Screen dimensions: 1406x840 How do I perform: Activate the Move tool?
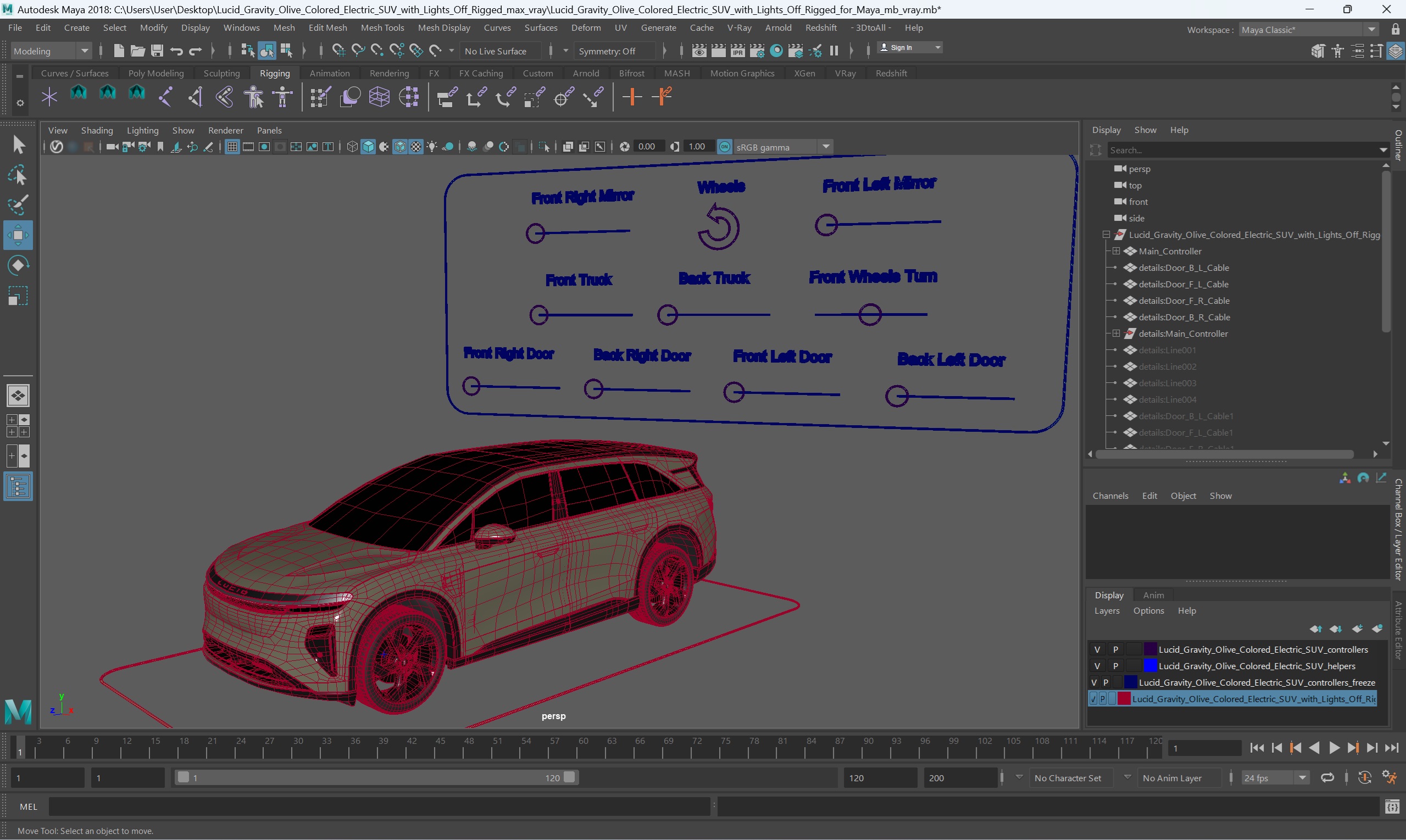[18, 235]
